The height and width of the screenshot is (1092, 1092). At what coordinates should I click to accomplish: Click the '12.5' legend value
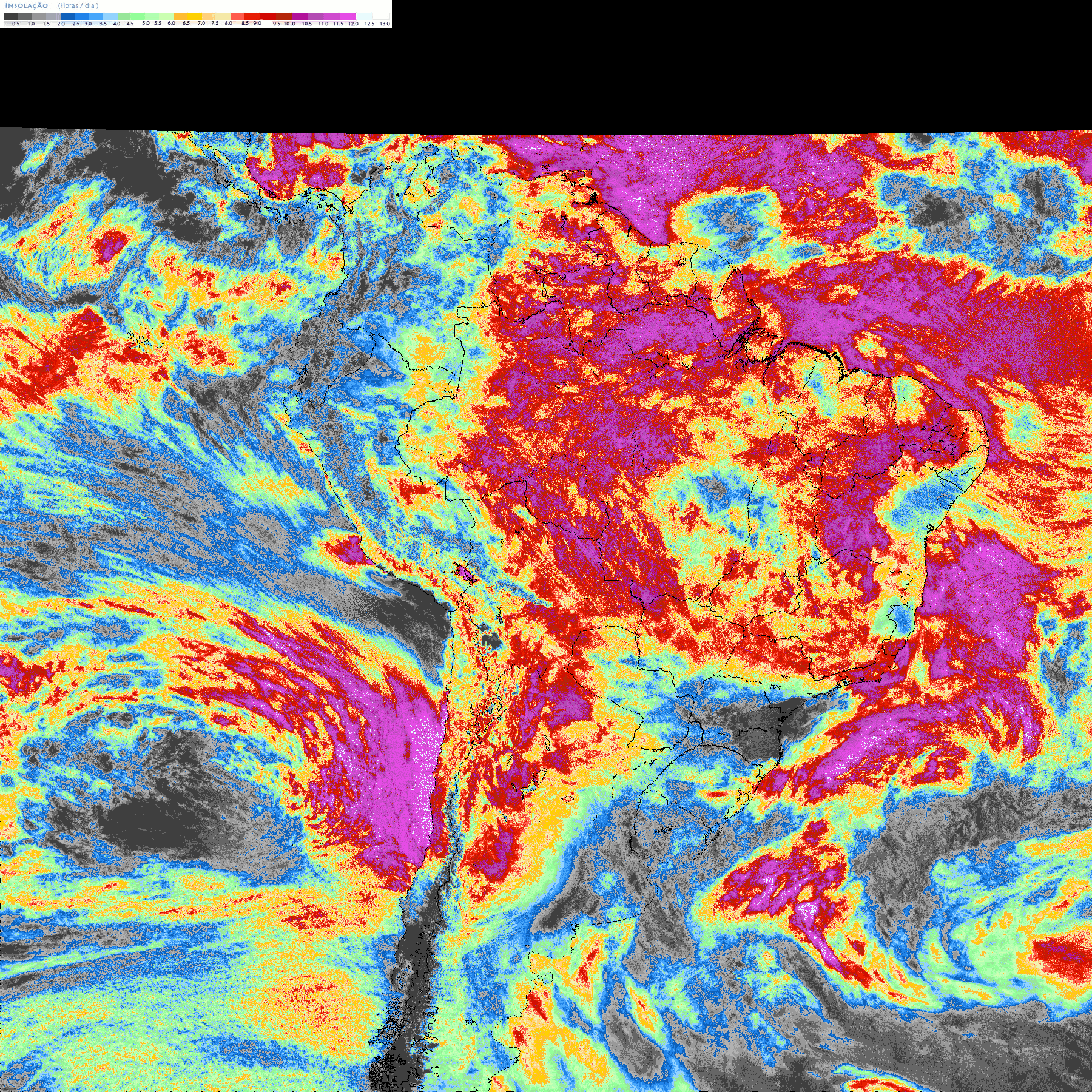[x=369, y=24]
